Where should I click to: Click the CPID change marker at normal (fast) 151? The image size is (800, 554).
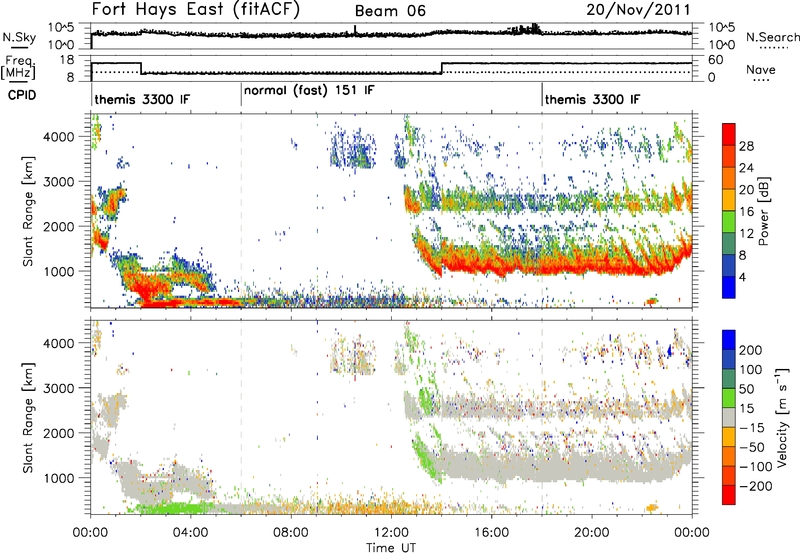click(241, 95)
